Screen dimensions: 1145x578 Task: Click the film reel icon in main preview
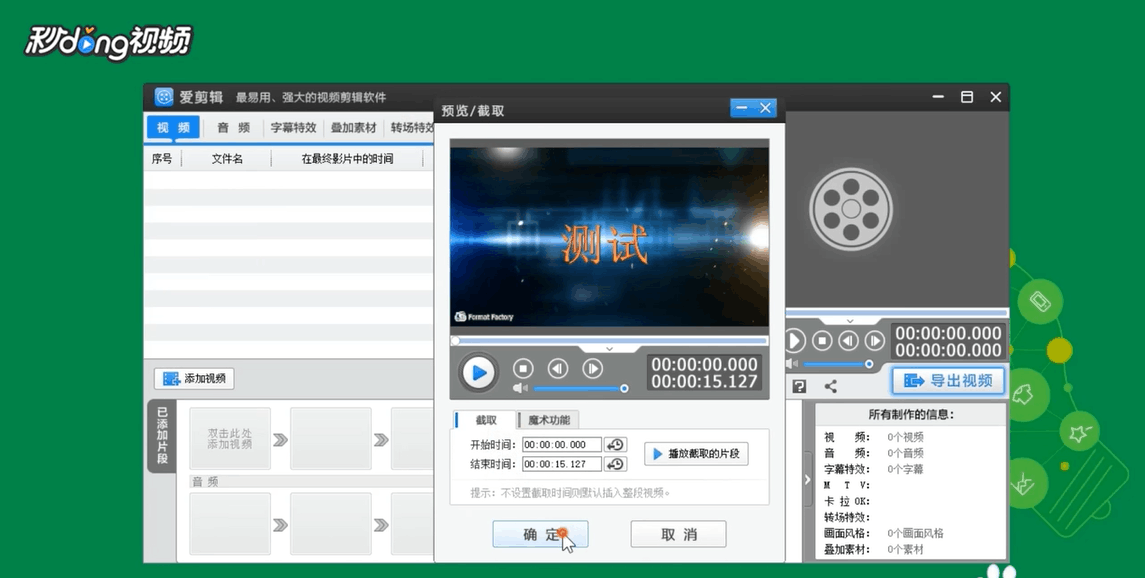point(851,209)
